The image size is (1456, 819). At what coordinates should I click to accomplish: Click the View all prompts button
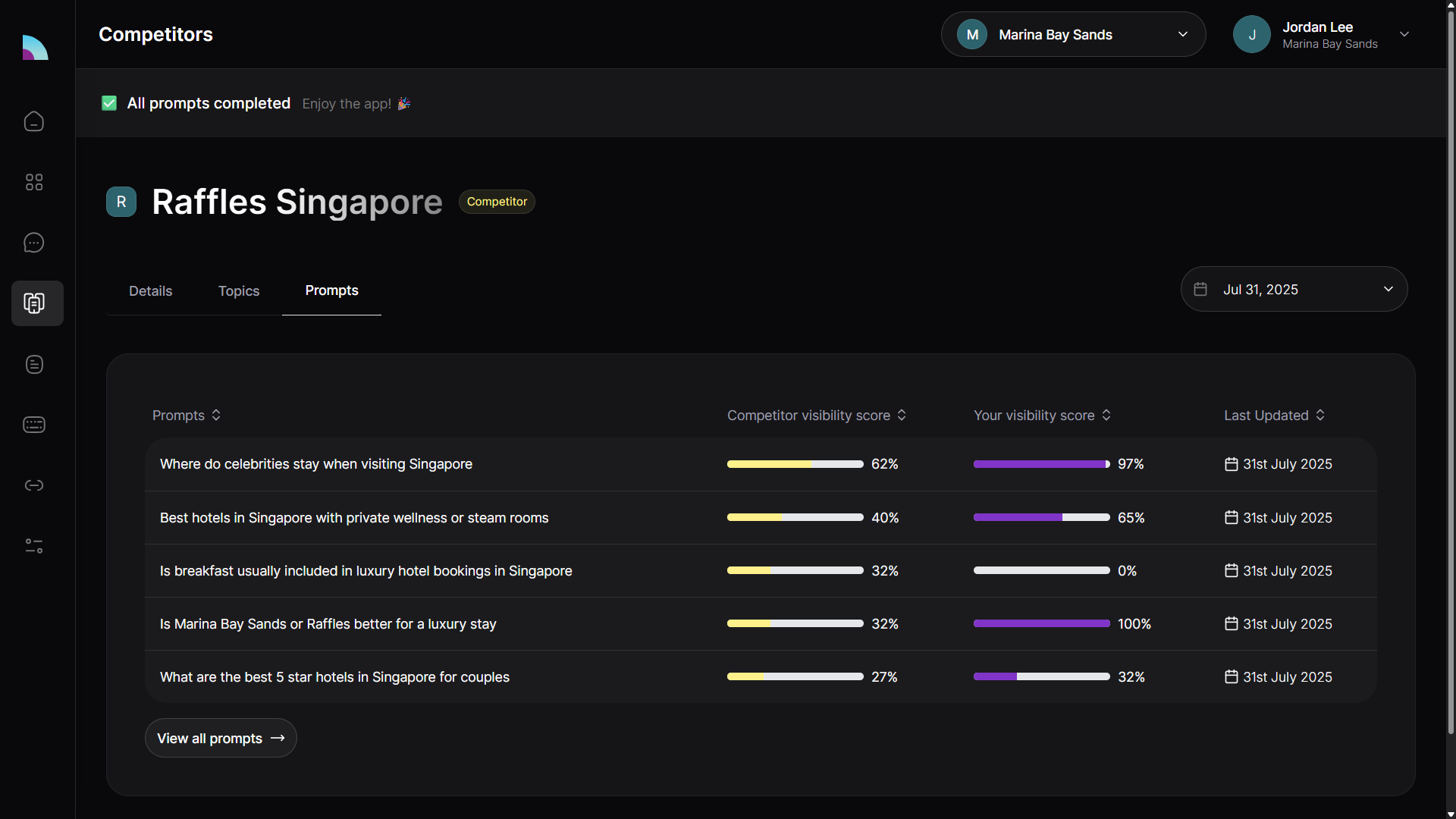pyautogui.click(x=221, y=738)
